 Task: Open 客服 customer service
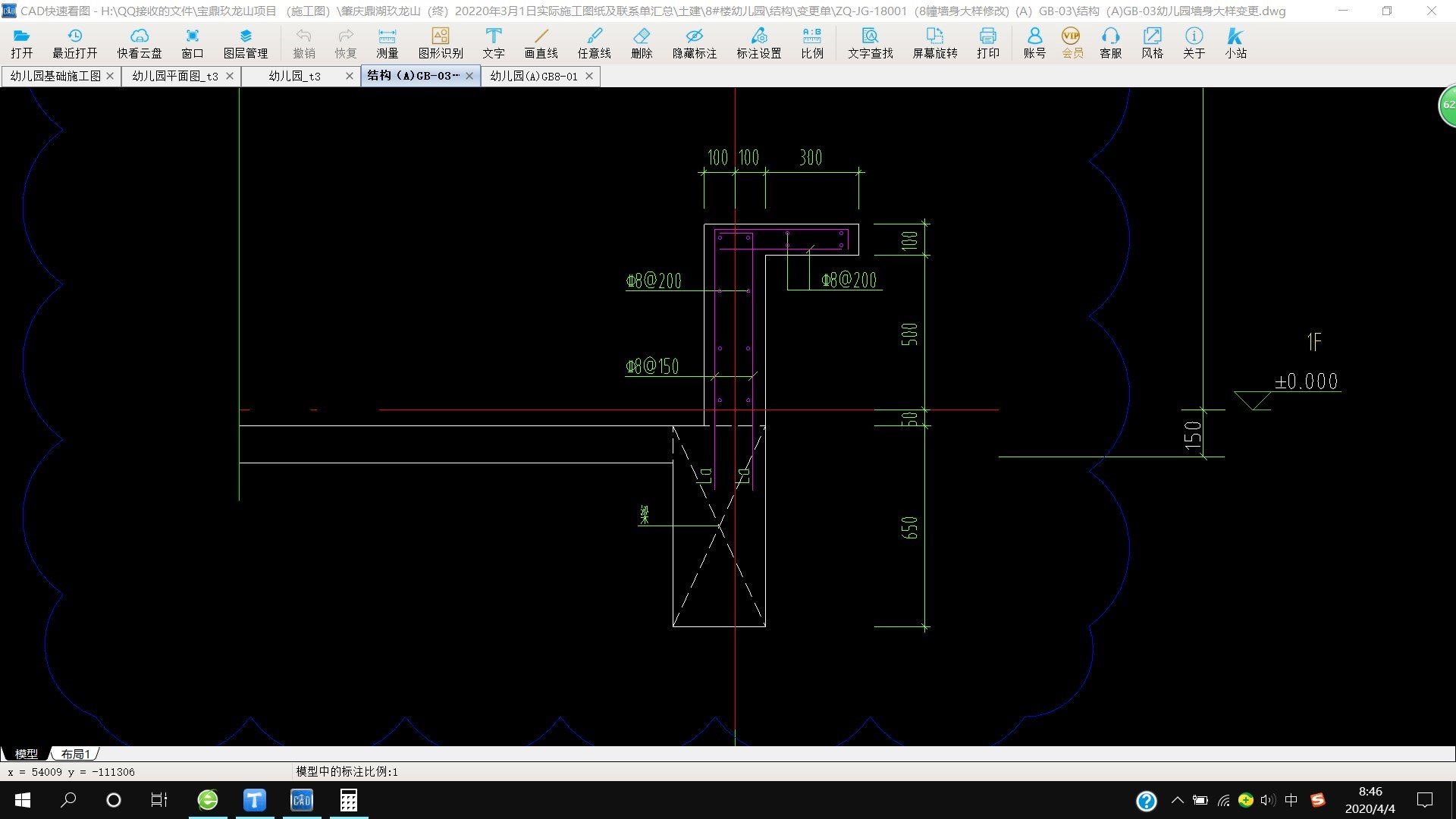coord(1111,43)
